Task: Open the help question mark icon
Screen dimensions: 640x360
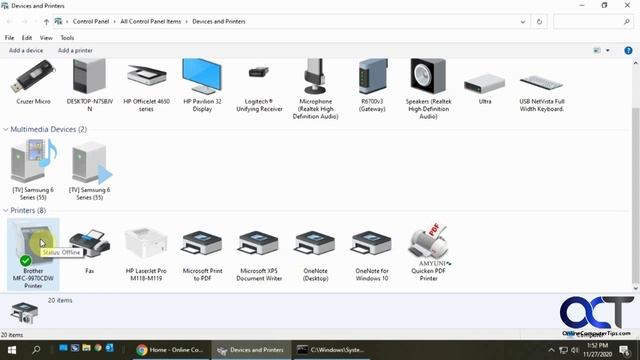Action: pos(628,51)
